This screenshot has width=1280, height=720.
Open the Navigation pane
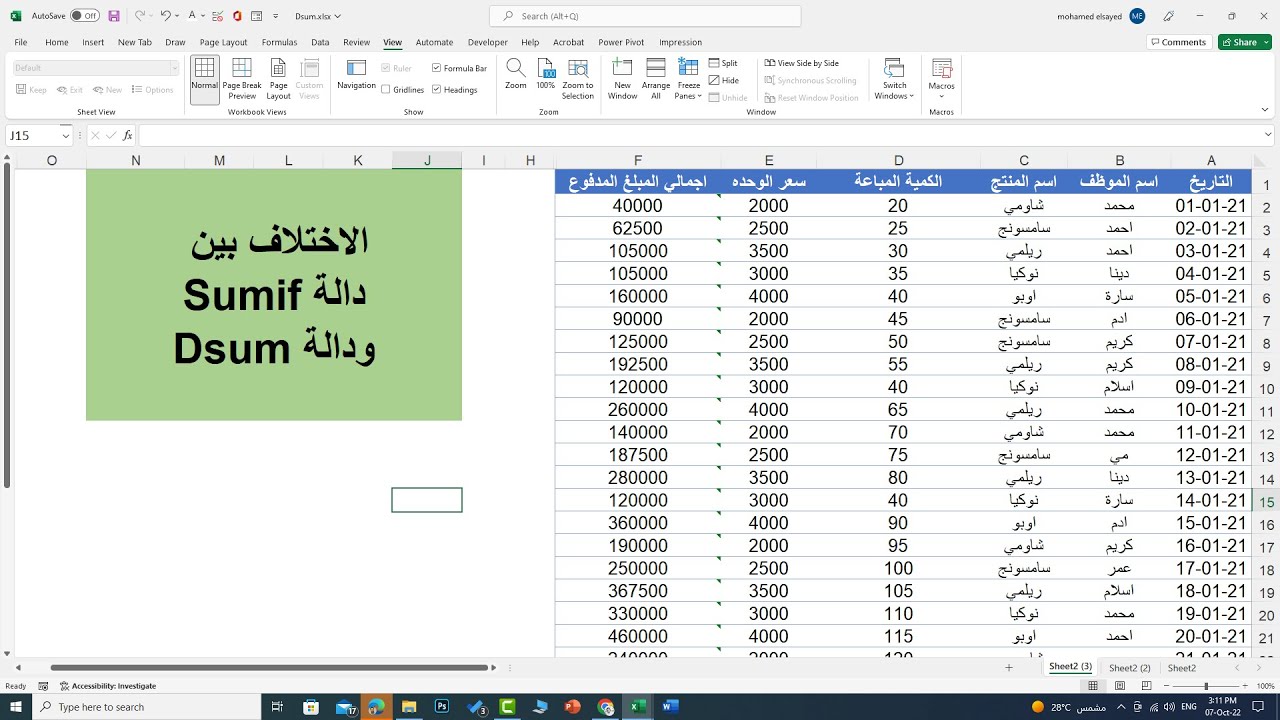coord(356,74)
